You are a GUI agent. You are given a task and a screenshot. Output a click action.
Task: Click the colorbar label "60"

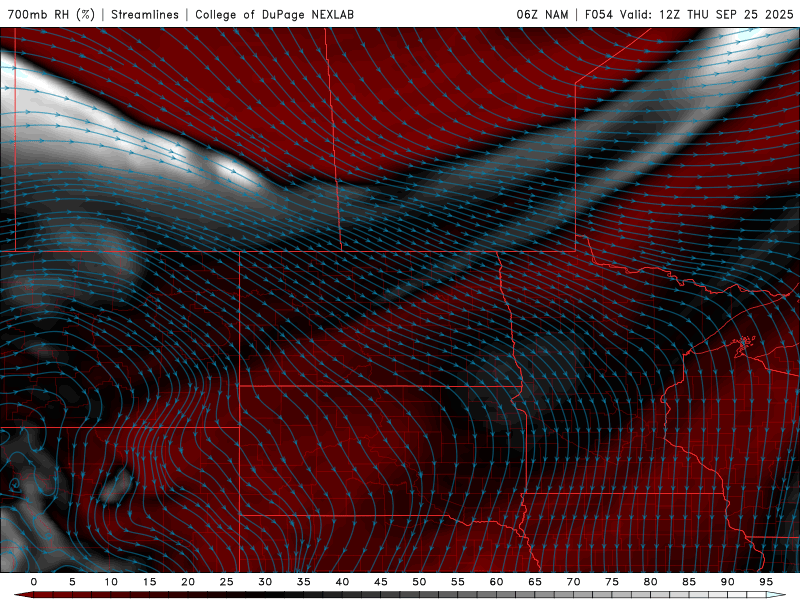coord(496,582)
